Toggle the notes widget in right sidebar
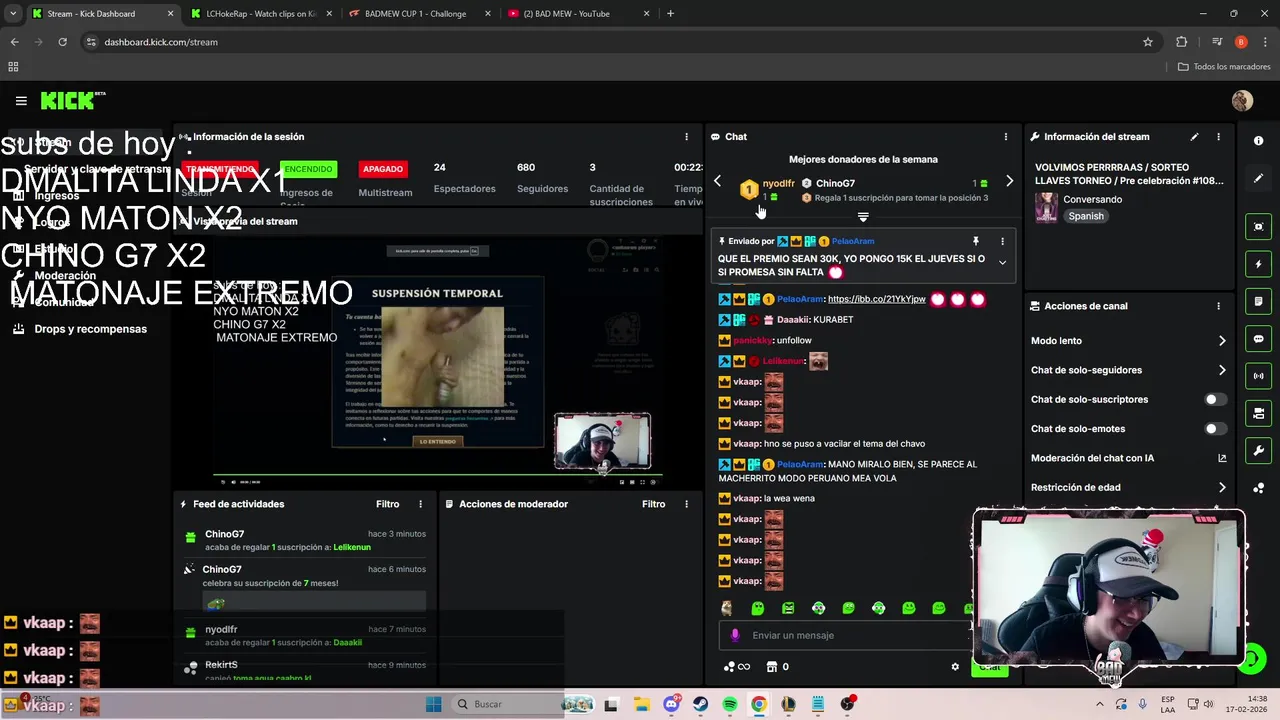This screenshot has height=720, width=1280. pyautogui.click(x=1259, y=302)
